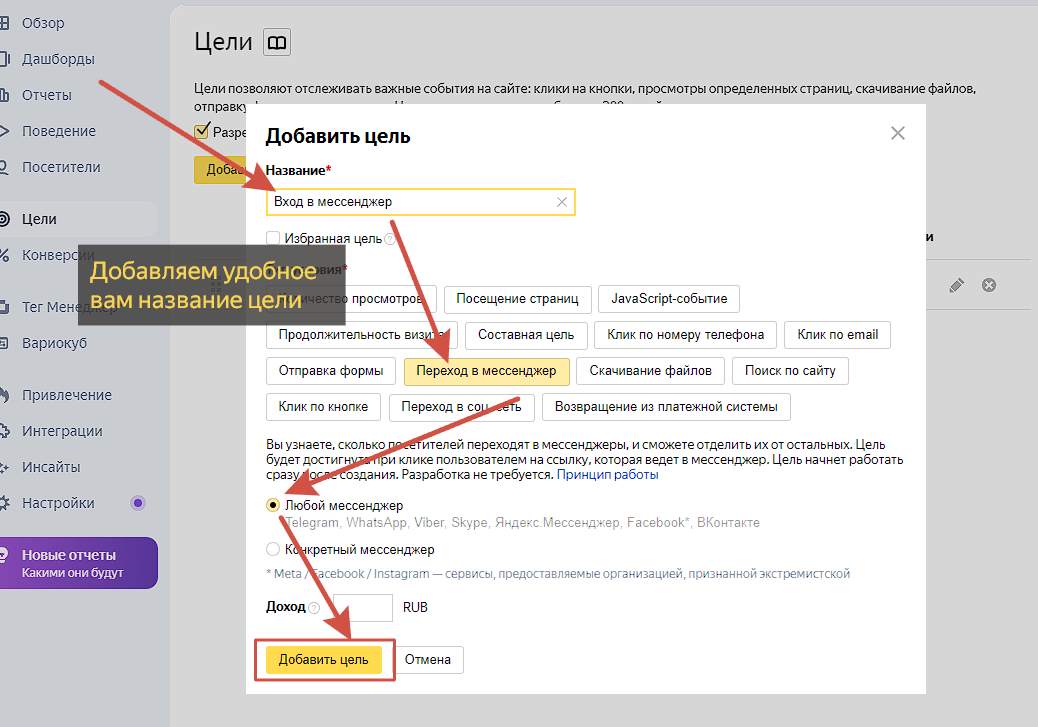Choose JavaScript-событие condition type
The height and width of the screenshot is (727, 1038).
tap(669, 299)
